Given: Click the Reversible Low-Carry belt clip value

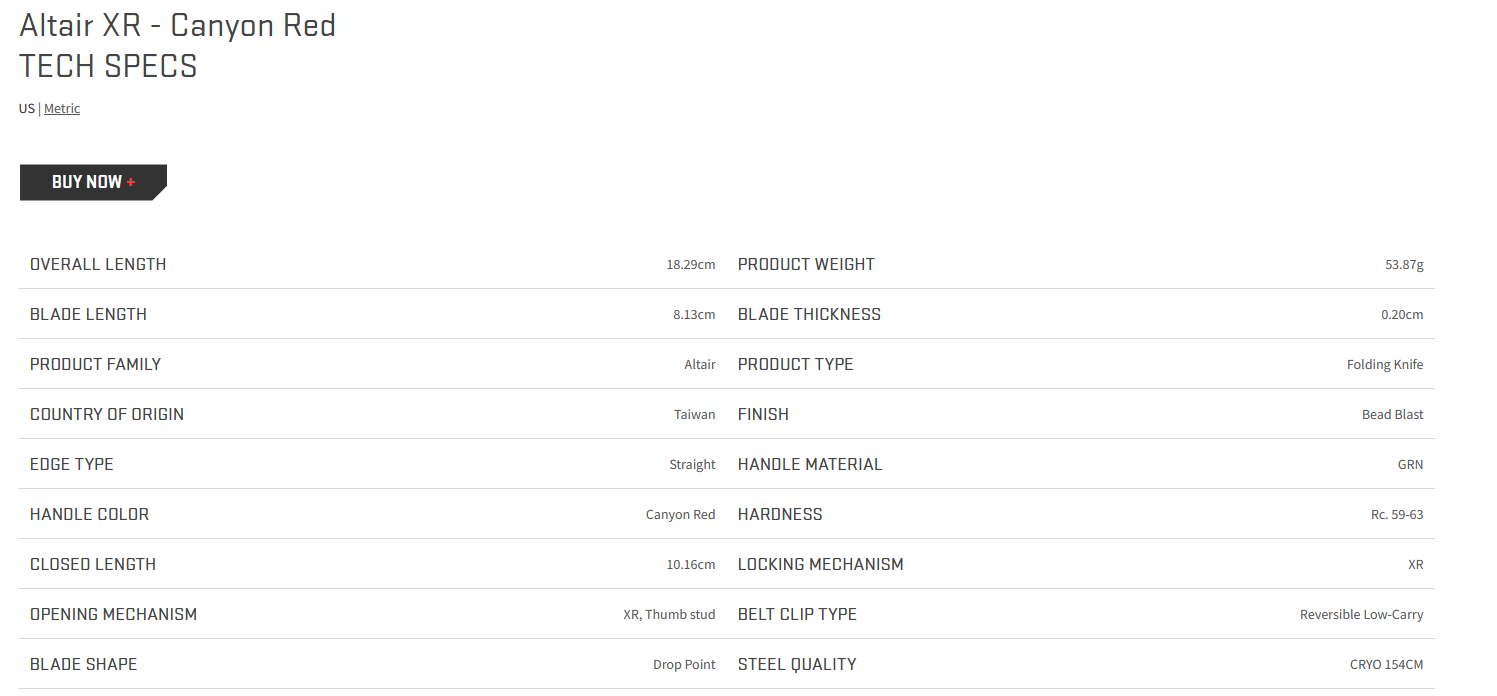Looking at the screenshot, I should 1362,615.
